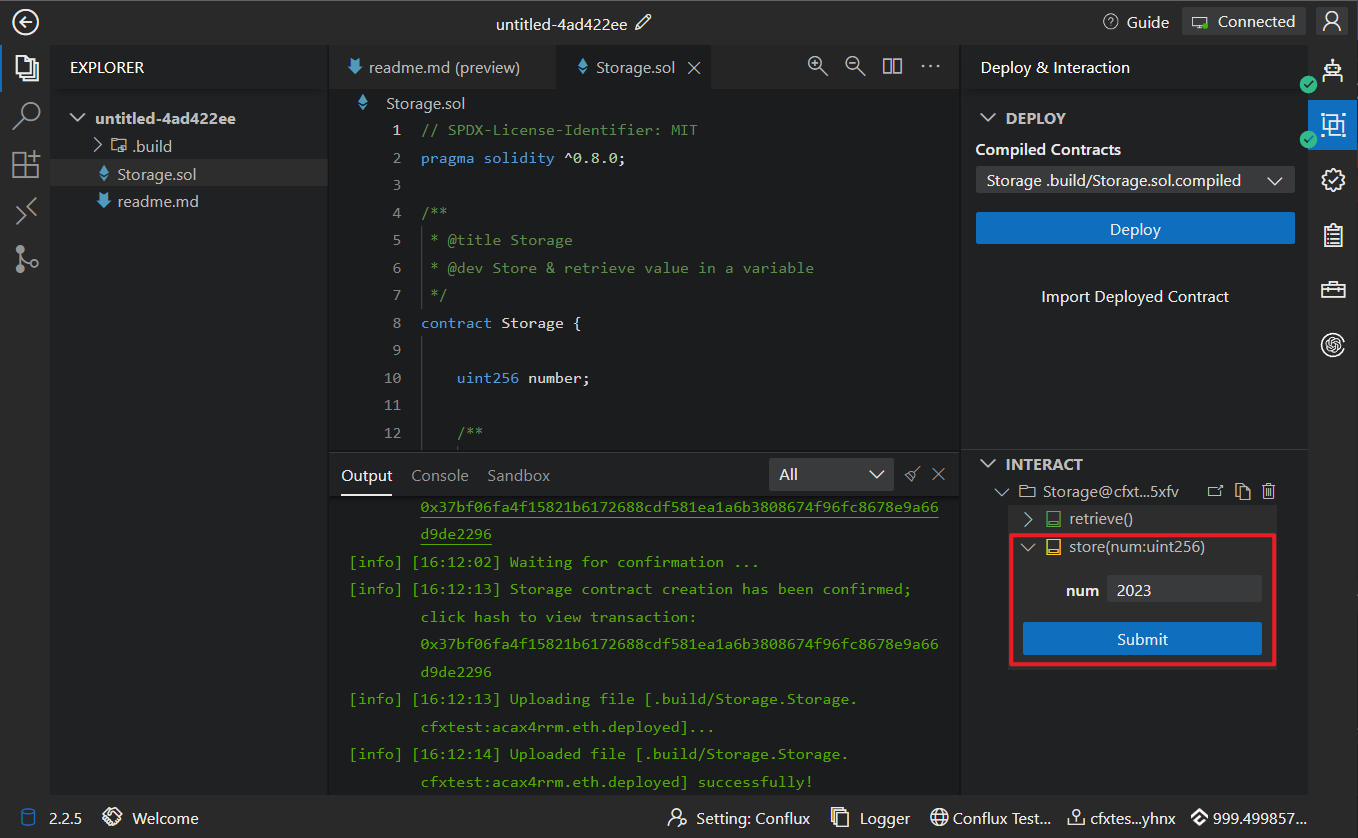Switch to the Storage.sol editor tab
Image resolution: width=1358 pixels, height=838 pixels.
click(x=635, y=68)
